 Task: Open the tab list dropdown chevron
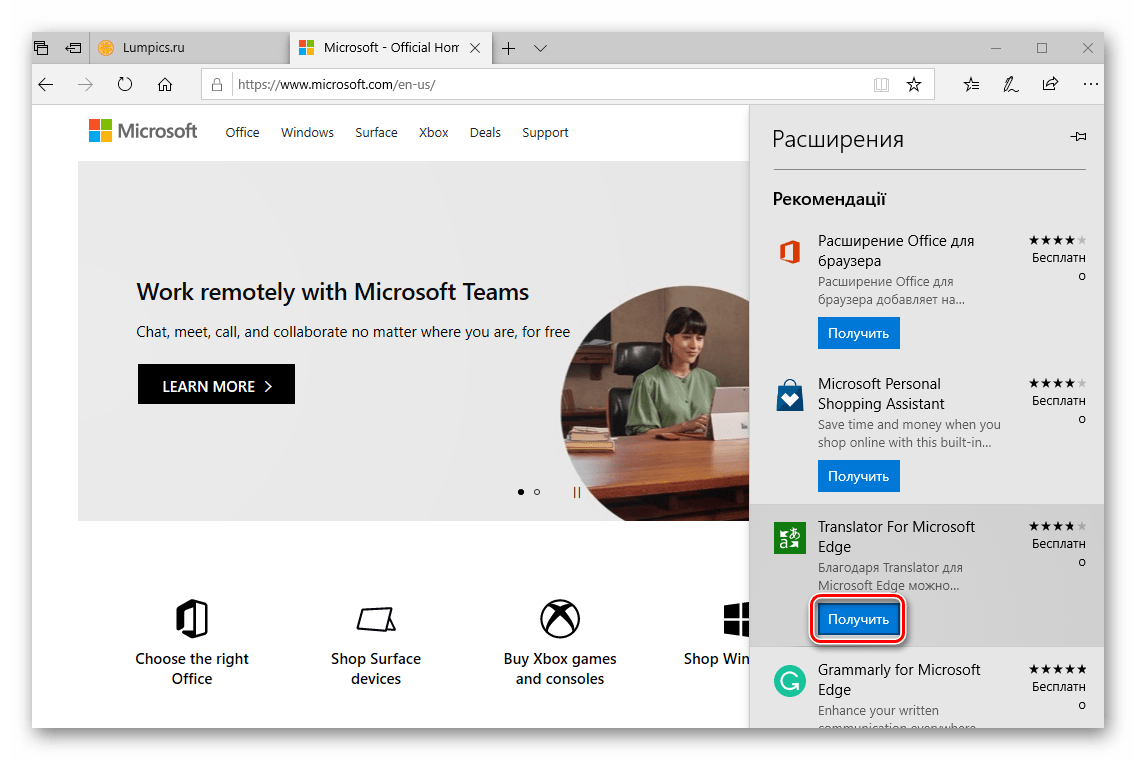(x=540, y=48)
